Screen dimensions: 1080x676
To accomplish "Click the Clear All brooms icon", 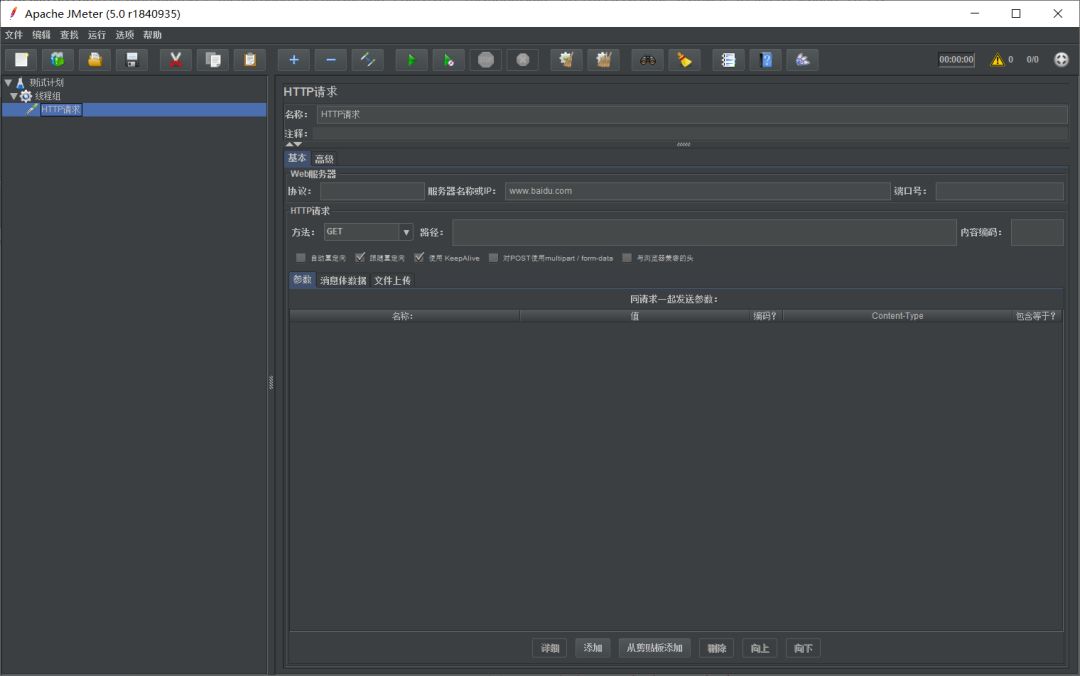I will tap(603, 60).
